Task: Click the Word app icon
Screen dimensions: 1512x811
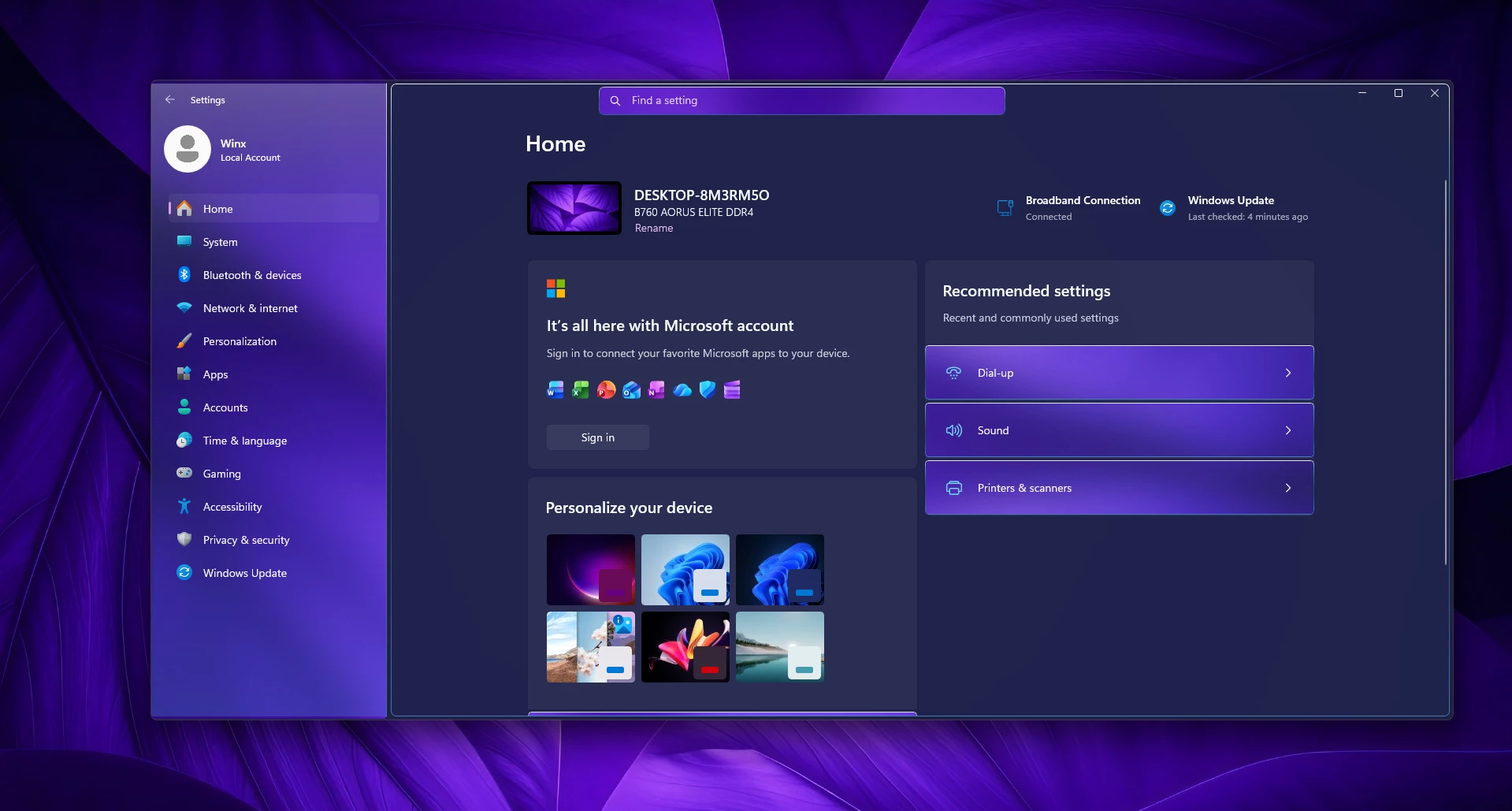Action: (x=555, y=389)
